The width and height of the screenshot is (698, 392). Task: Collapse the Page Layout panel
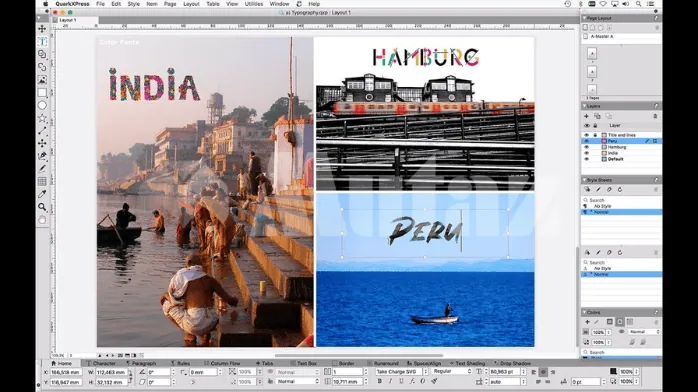584,18
